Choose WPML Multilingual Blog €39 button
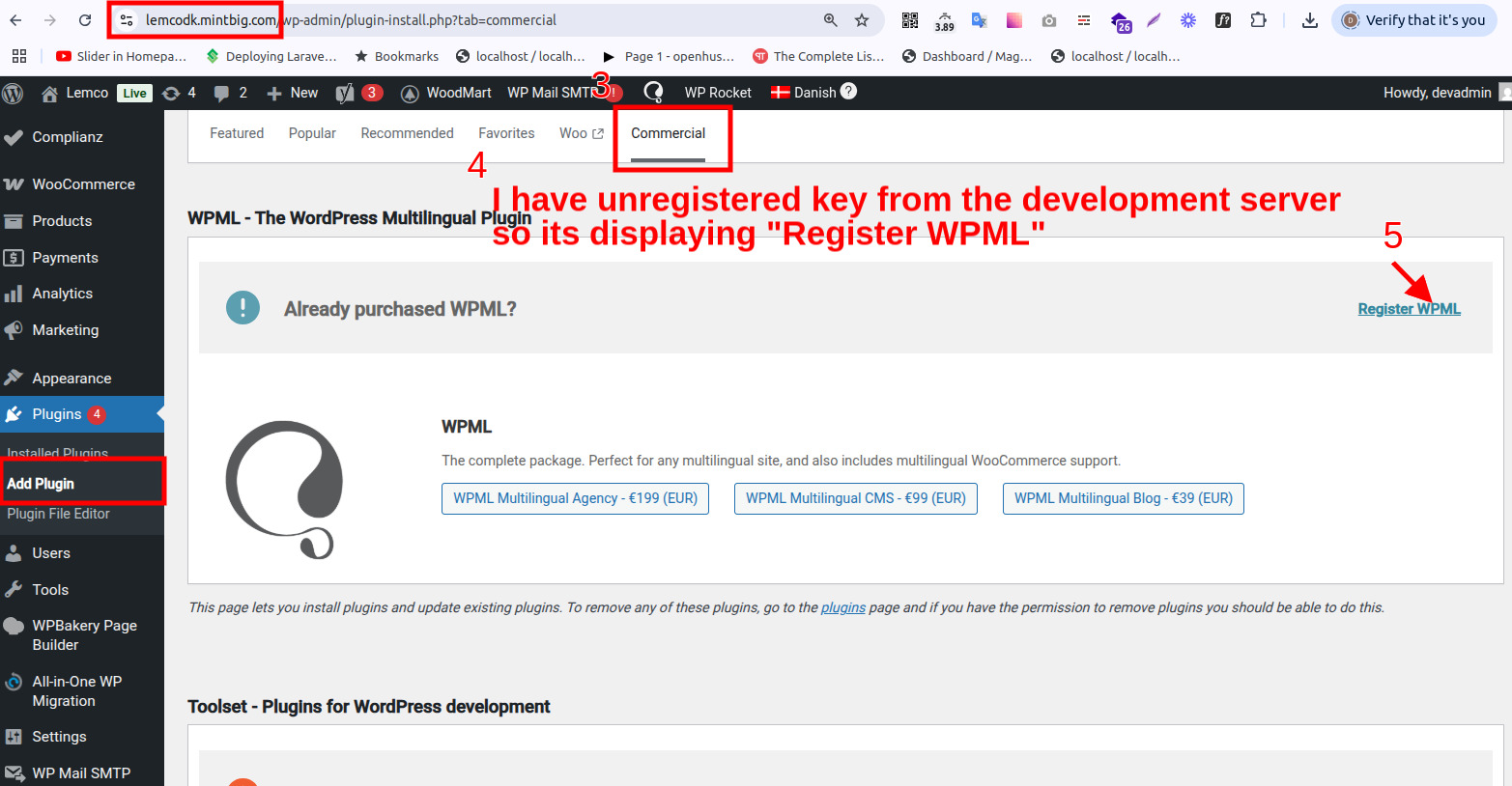1512x786 pixels. (1124, 498)
